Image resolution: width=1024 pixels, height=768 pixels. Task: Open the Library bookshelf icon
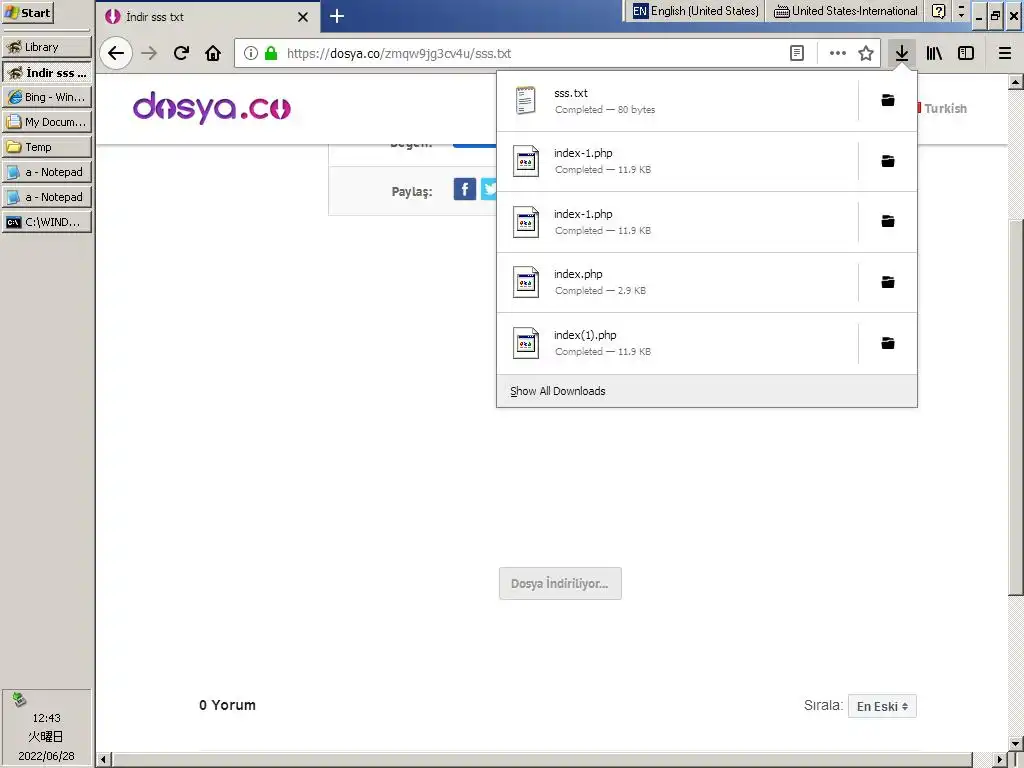point(935,54)
